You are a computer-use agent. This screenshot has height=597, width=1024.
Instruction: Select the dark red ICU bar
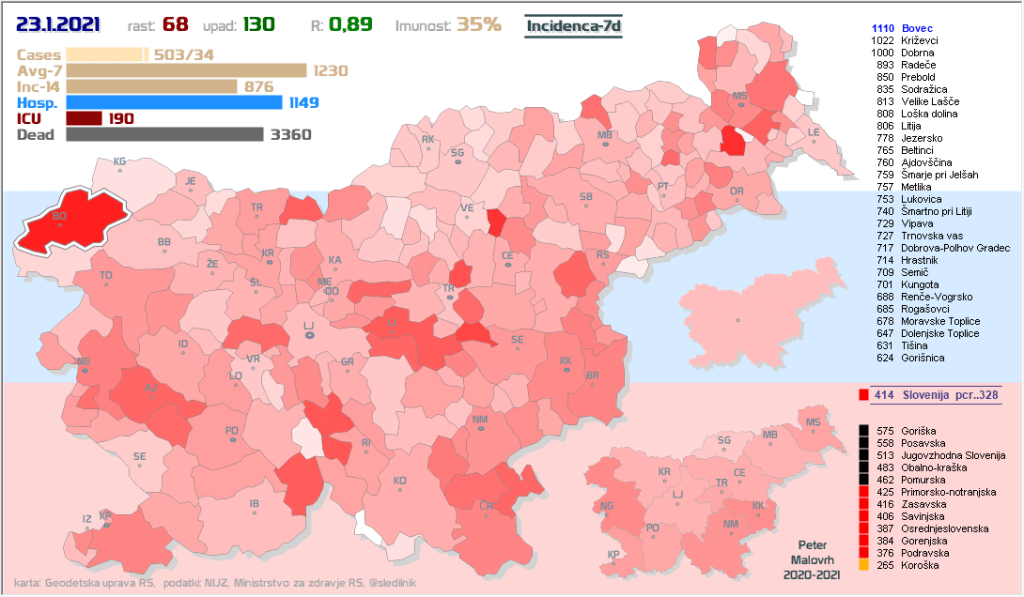tap(84, 118)
